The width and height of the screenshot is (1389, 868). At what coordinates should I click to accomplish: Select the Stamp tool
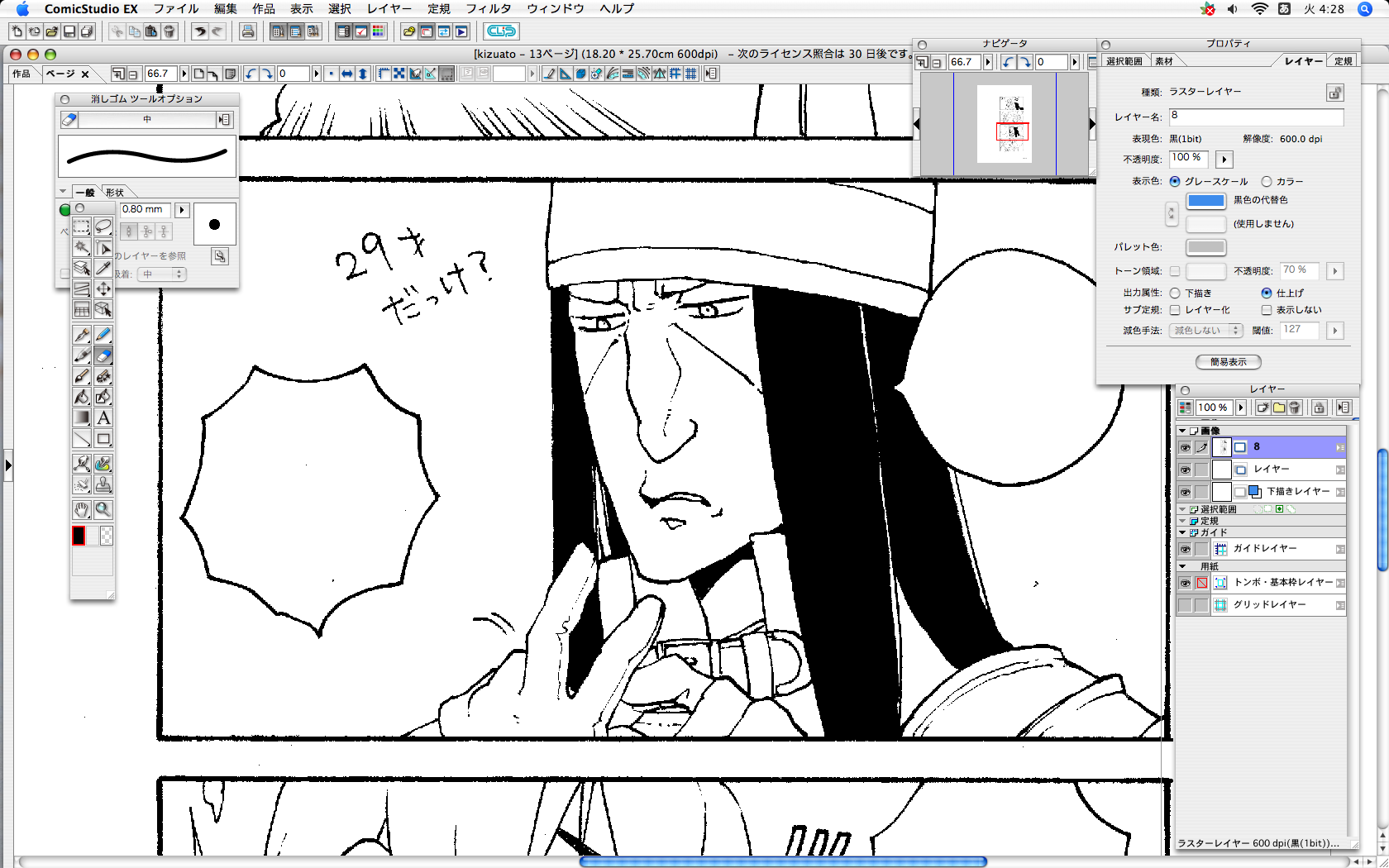(x=103, y=484)
